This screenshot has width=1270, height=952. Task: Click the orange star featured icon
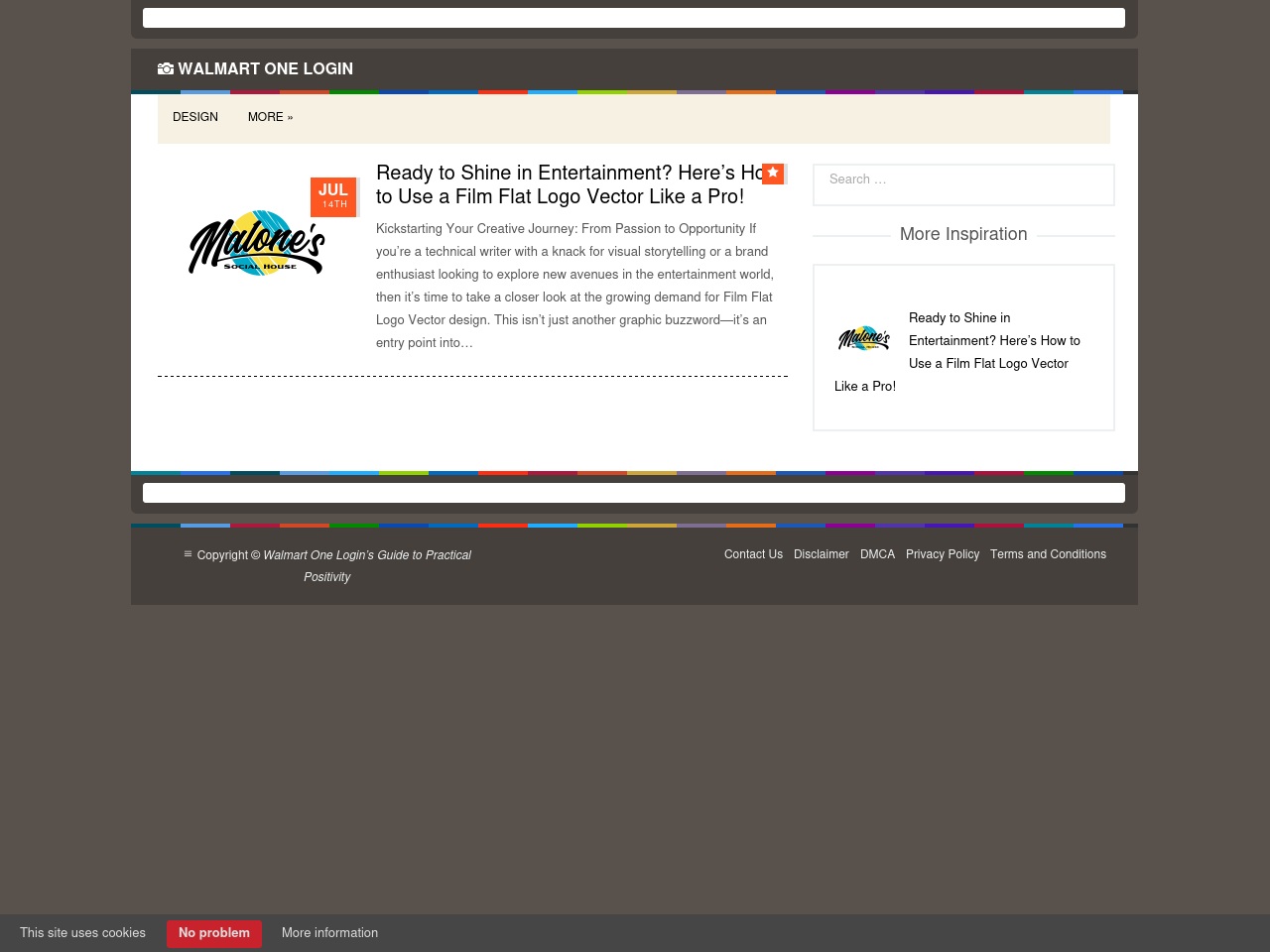click(773, 174)
